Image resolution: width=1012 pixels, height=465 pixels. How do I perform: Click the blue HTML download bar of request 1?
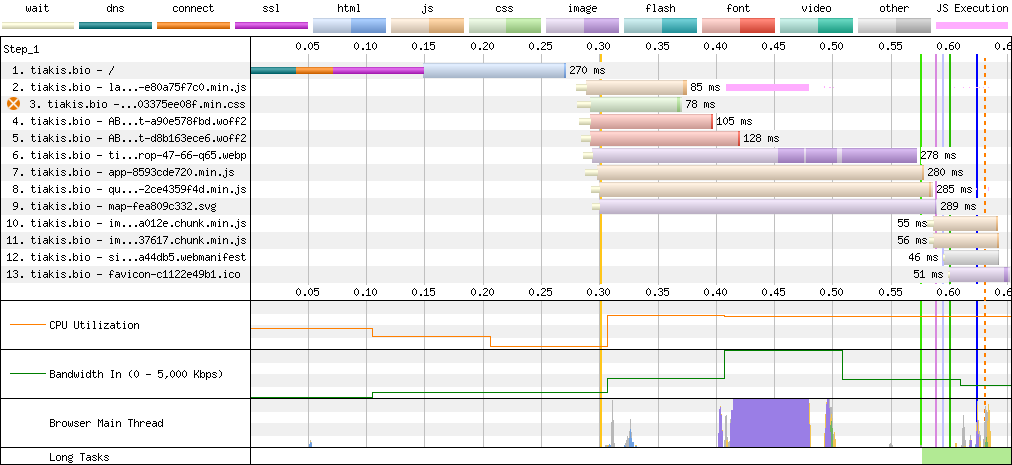pos(494,70)
